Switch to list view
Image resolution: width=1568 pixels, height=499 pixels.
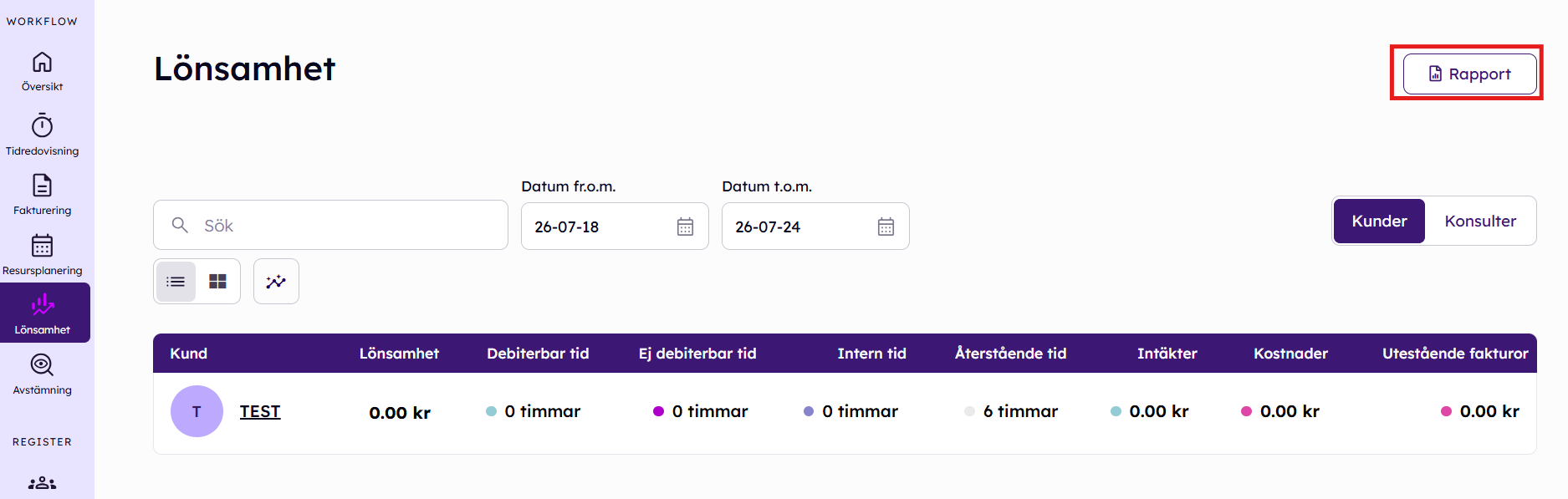[176, 282]
